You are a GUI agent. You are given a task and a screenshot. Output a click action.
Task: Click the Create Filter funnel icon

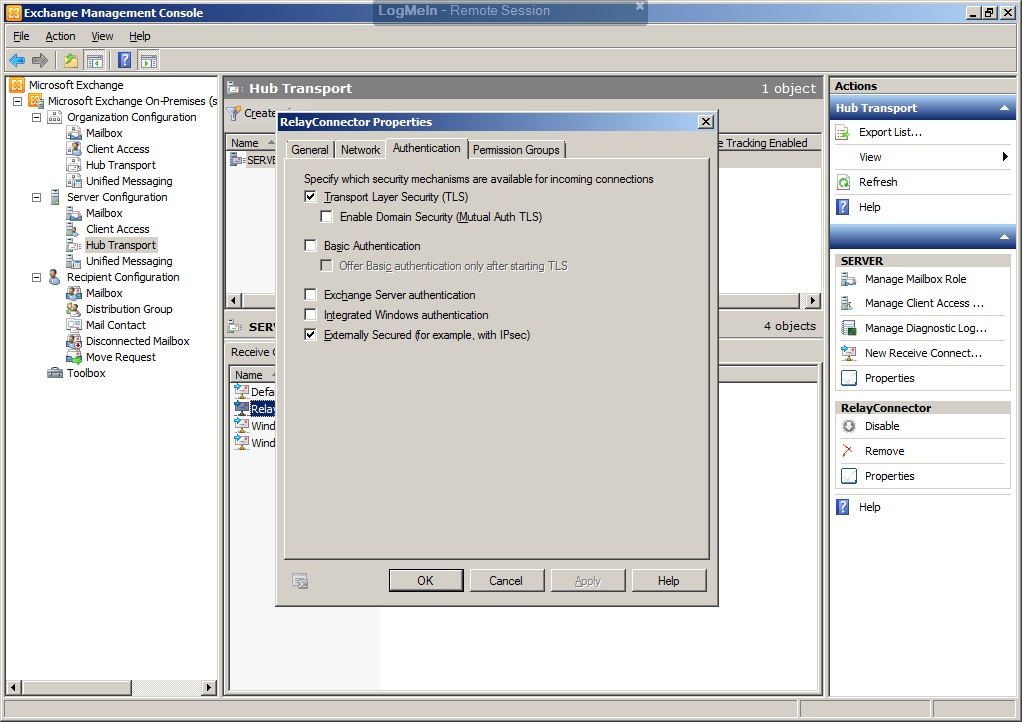[233, 113]
